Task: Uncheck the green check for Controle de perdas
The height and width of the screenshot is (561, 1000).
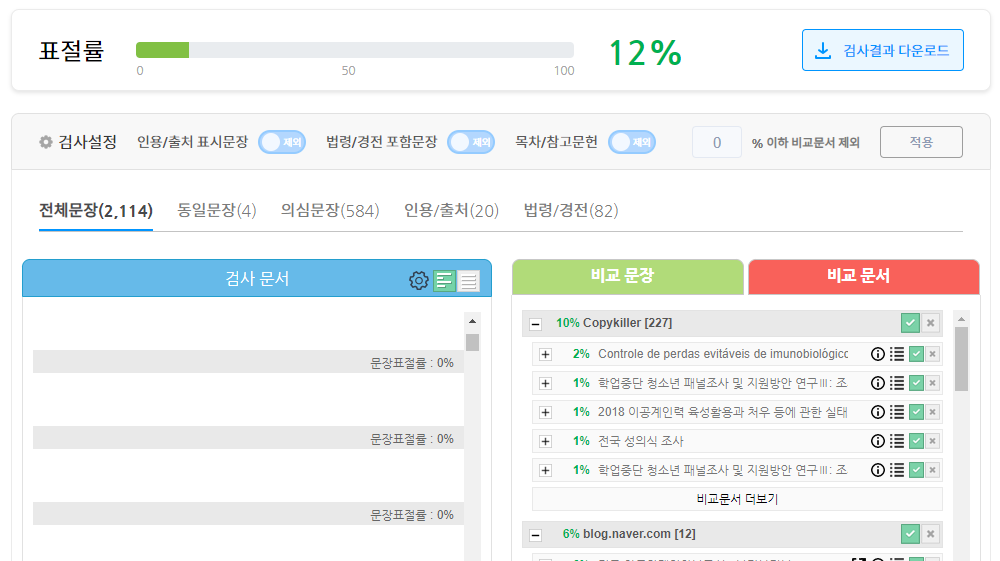Action: coord(916,354)
